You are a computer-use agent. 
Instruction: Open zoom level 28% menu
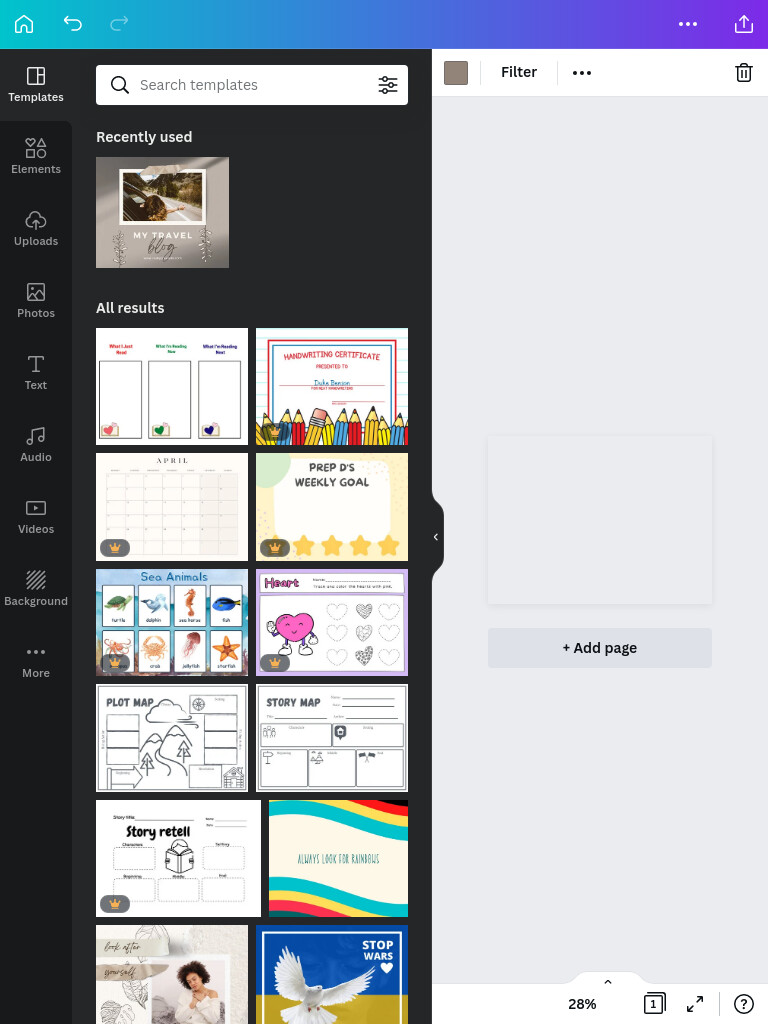[582, 1004]
